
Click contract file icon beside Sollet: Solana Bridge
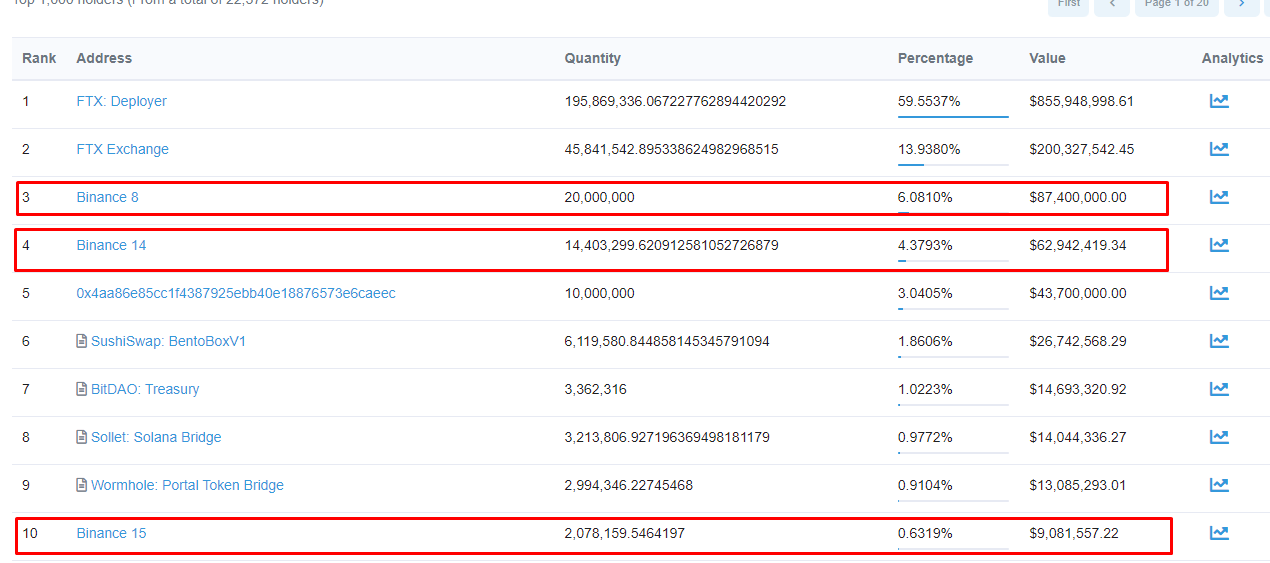click(x=82, y=437)
